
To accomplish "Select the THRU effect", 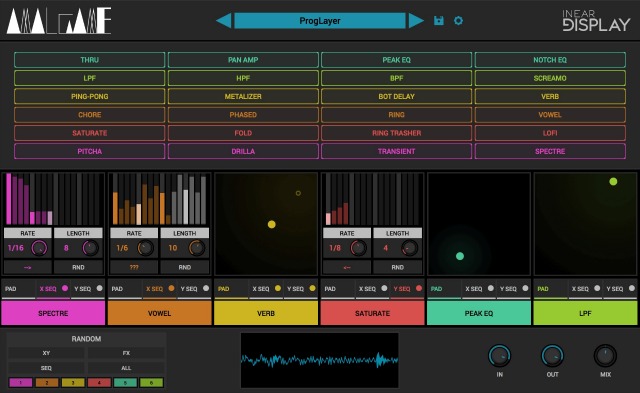I will click(x=89, y=60).
